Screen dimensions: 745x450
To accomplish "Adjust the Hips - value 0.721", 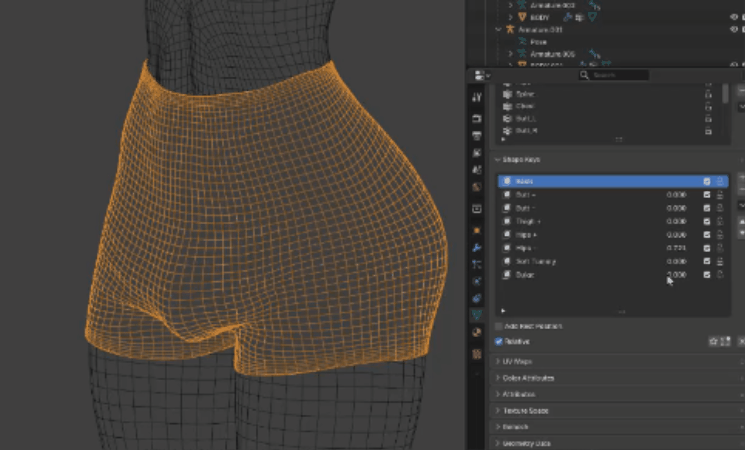I will [676, 248].
